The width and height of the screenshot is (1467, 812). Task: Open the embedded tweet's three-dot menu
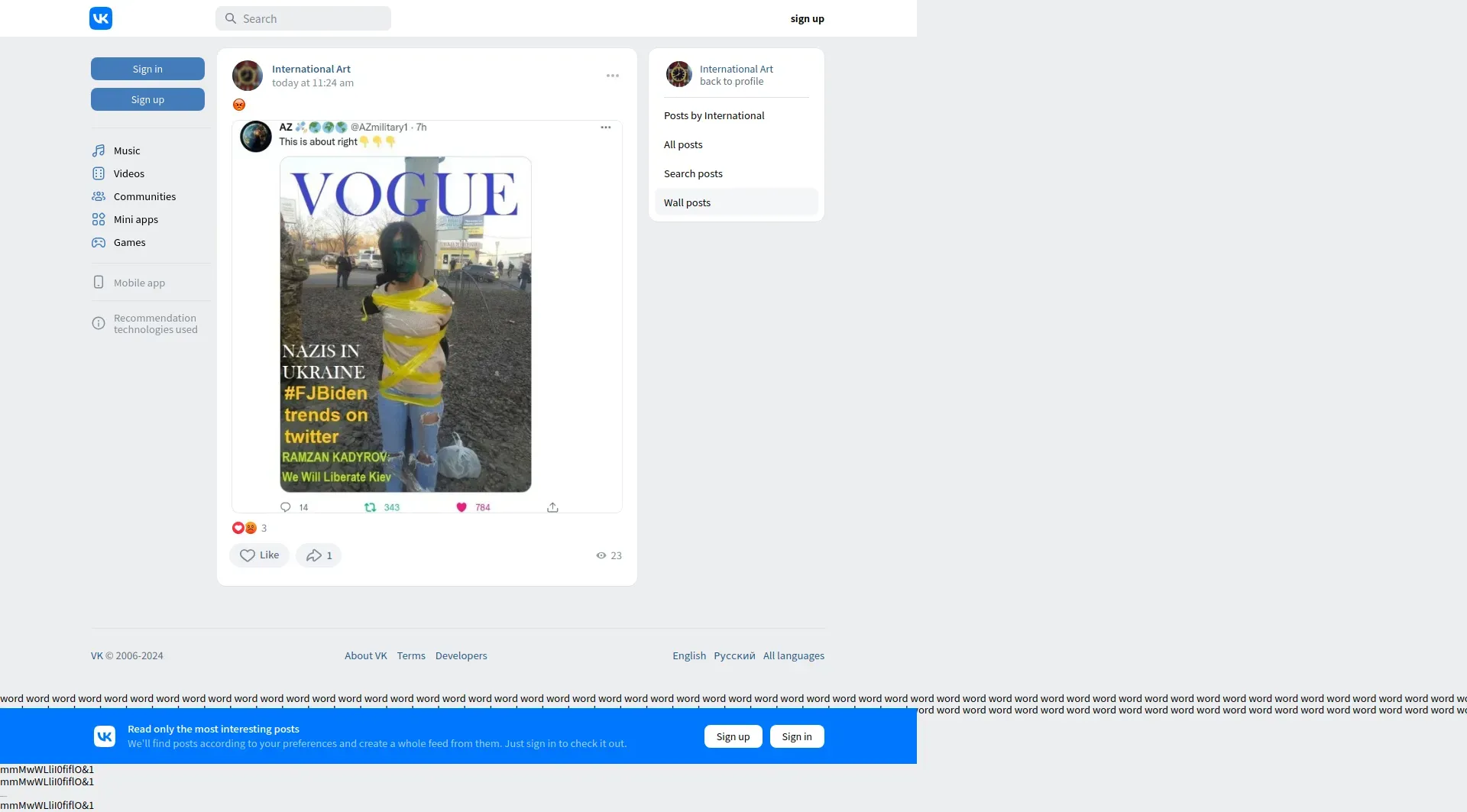coord(606,128)
